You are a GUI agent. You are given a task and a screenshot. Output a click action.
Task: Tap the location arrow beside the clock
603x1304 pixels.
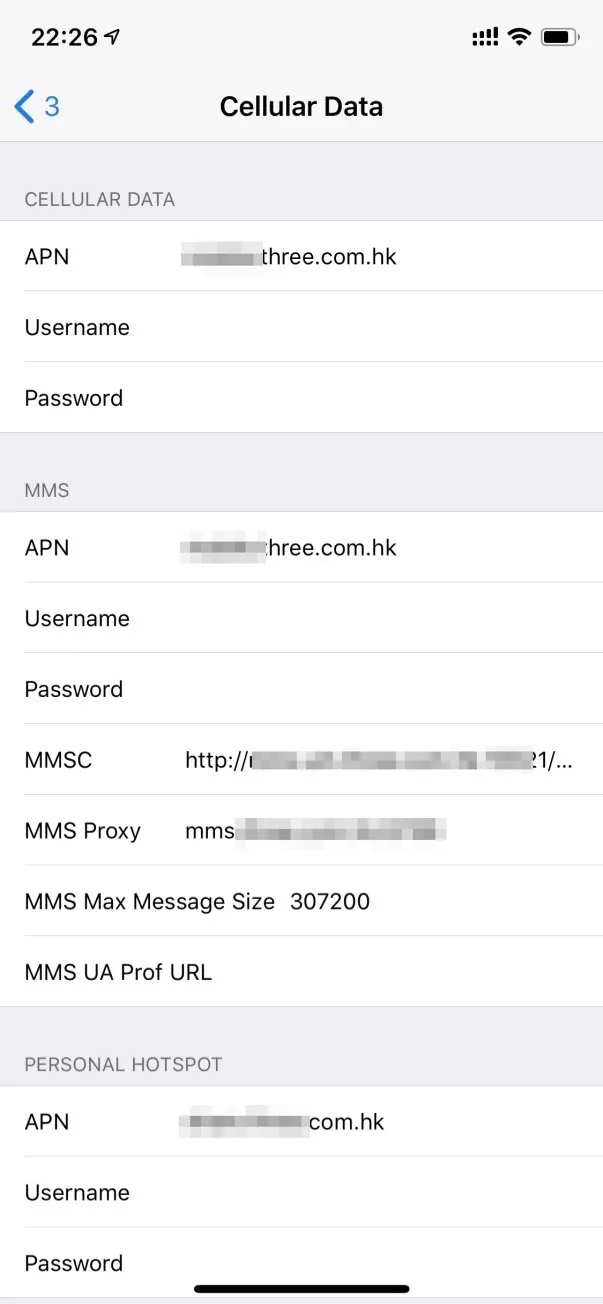(112, 37)
